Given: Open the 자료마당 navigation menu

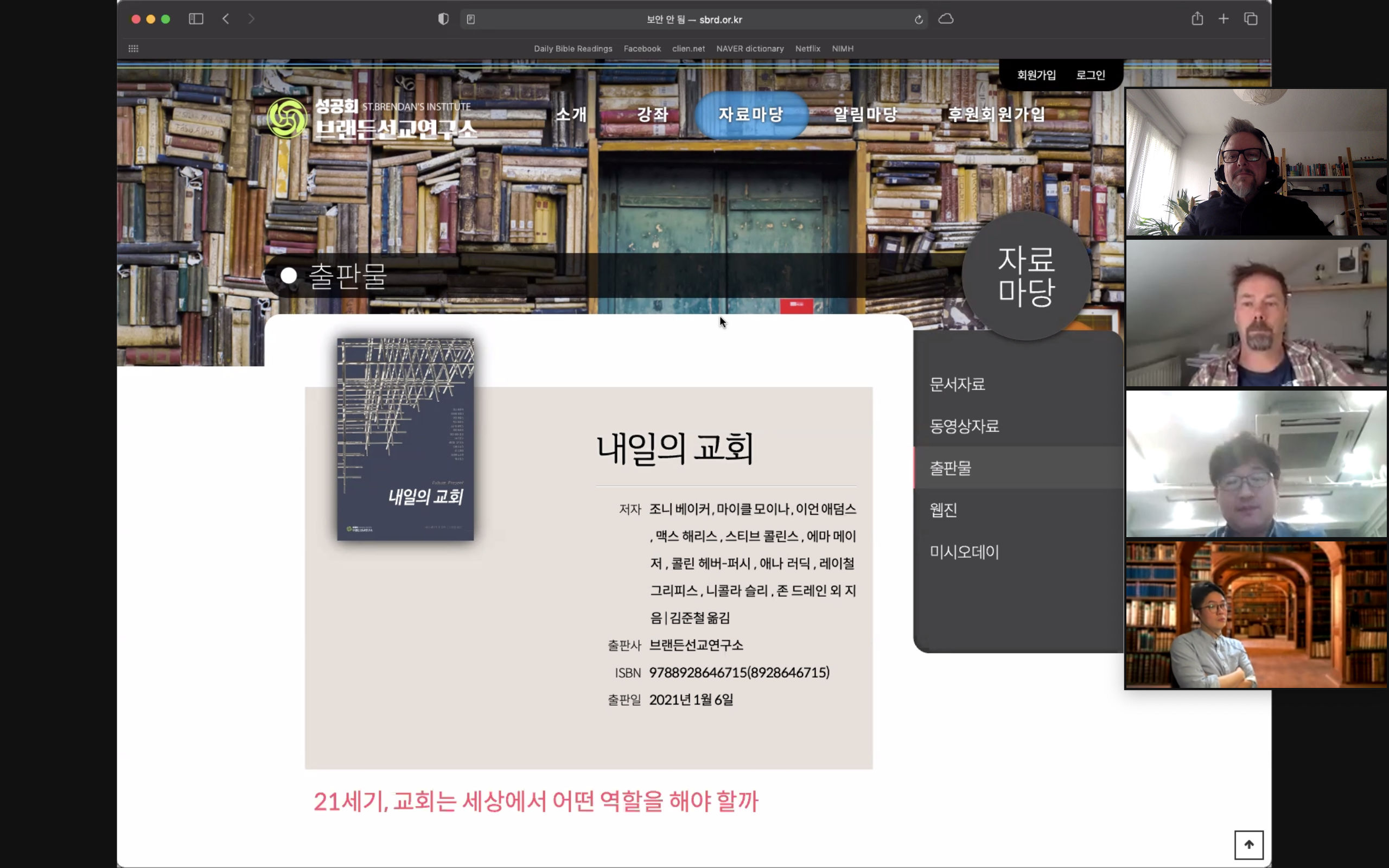Looking at the screenshot, I should 751,114.
